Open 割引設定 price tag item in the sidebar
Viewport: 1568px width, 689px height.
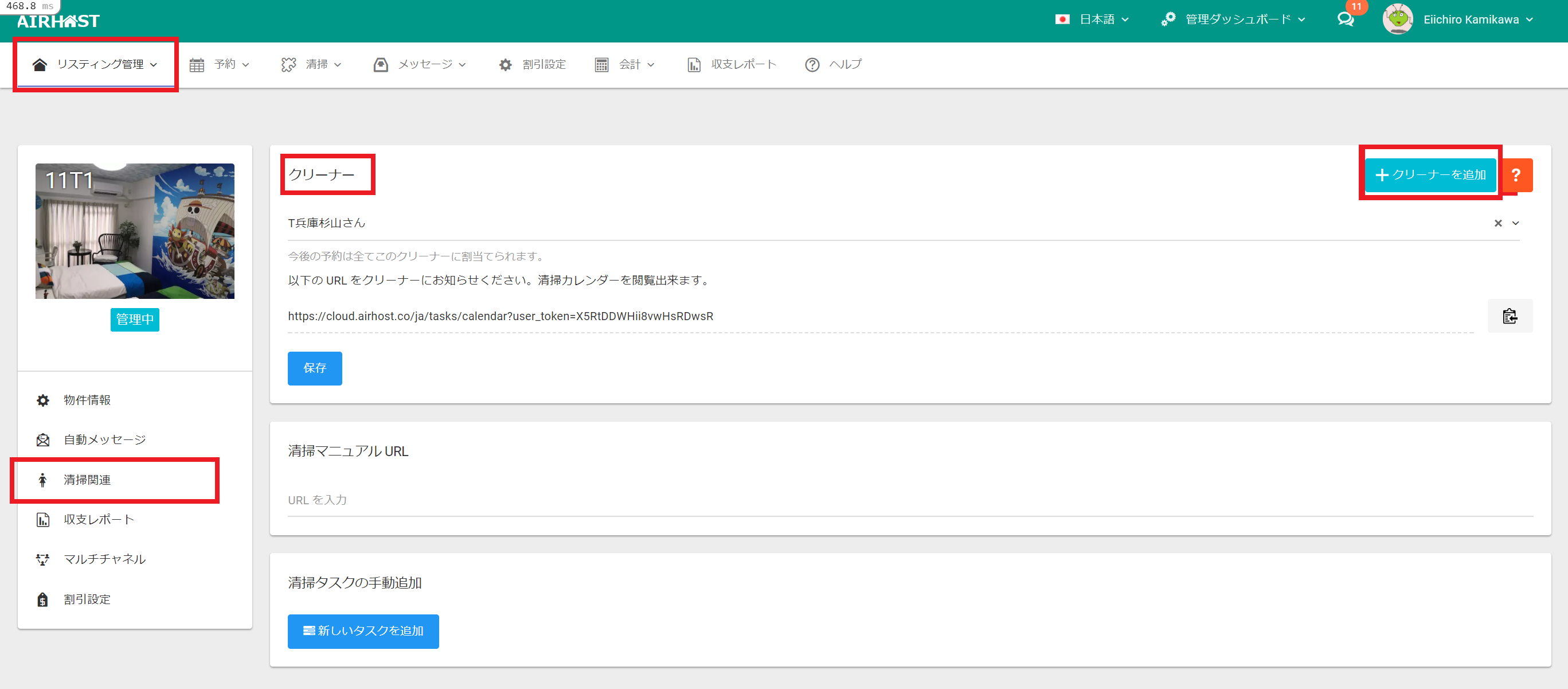(x=87, y=600)
